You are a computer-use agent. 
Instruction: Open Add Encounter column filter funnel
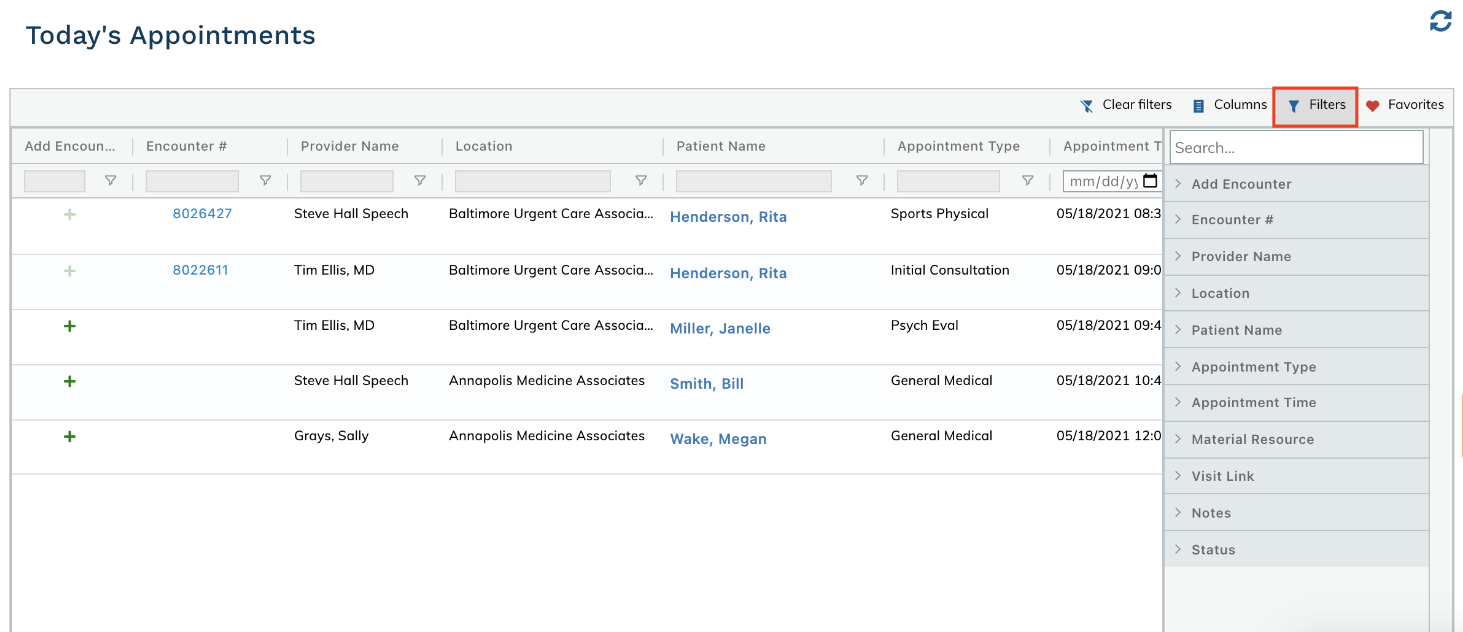tap(111, 181)
